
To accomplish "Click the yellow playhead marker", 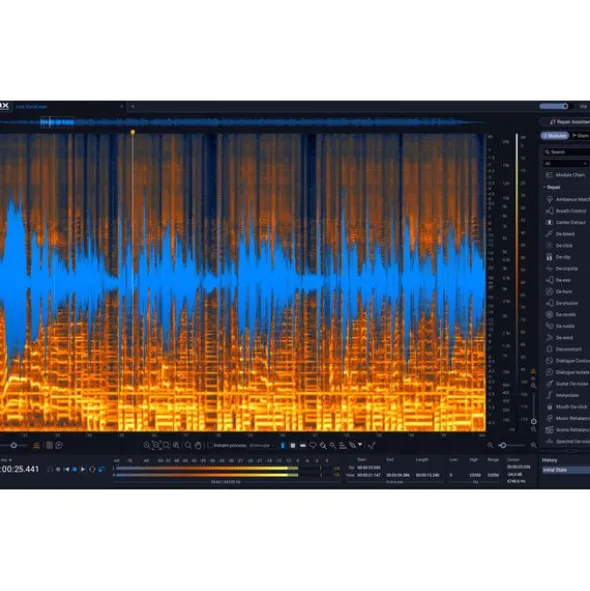I will (x=133, y=132).
